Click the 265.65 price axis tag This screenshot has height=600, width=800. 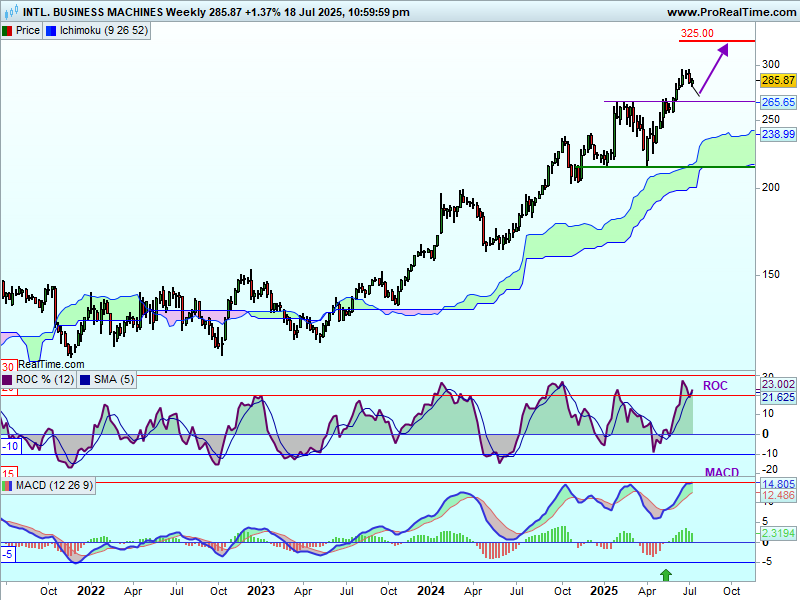[778, 102]
